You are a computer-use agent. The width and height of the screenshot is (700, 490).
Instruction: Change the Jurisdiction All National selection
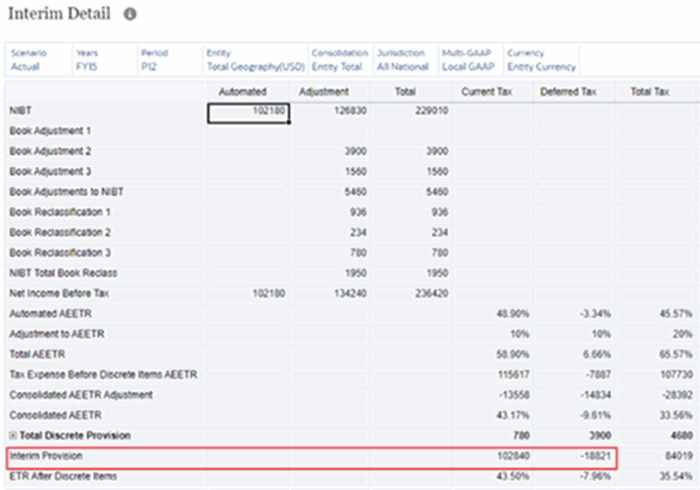coord(405,60)
